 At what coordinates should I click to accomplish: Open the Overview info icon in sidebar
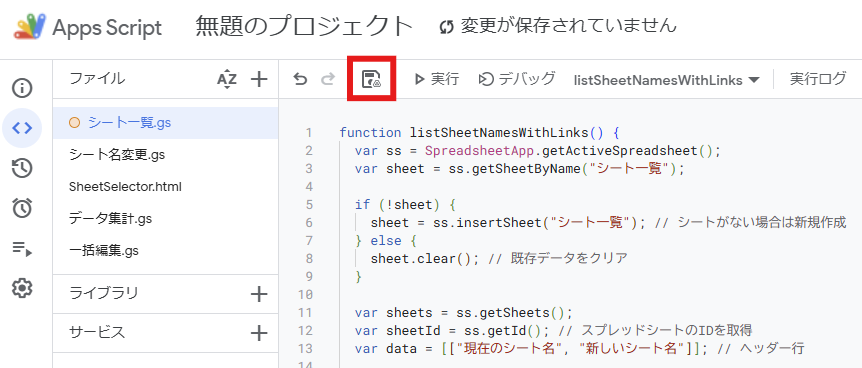22,88
